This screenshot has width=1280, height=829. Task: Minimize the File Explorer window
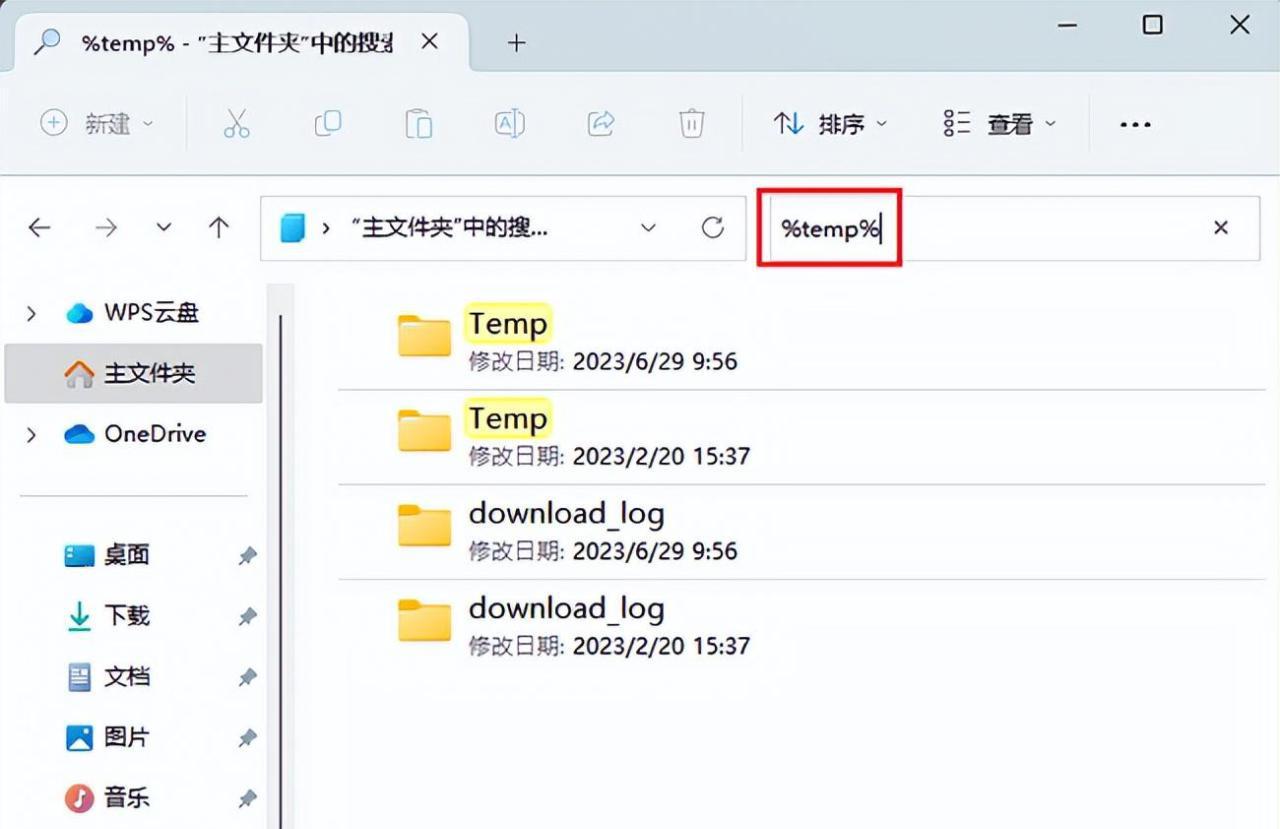1068,25
